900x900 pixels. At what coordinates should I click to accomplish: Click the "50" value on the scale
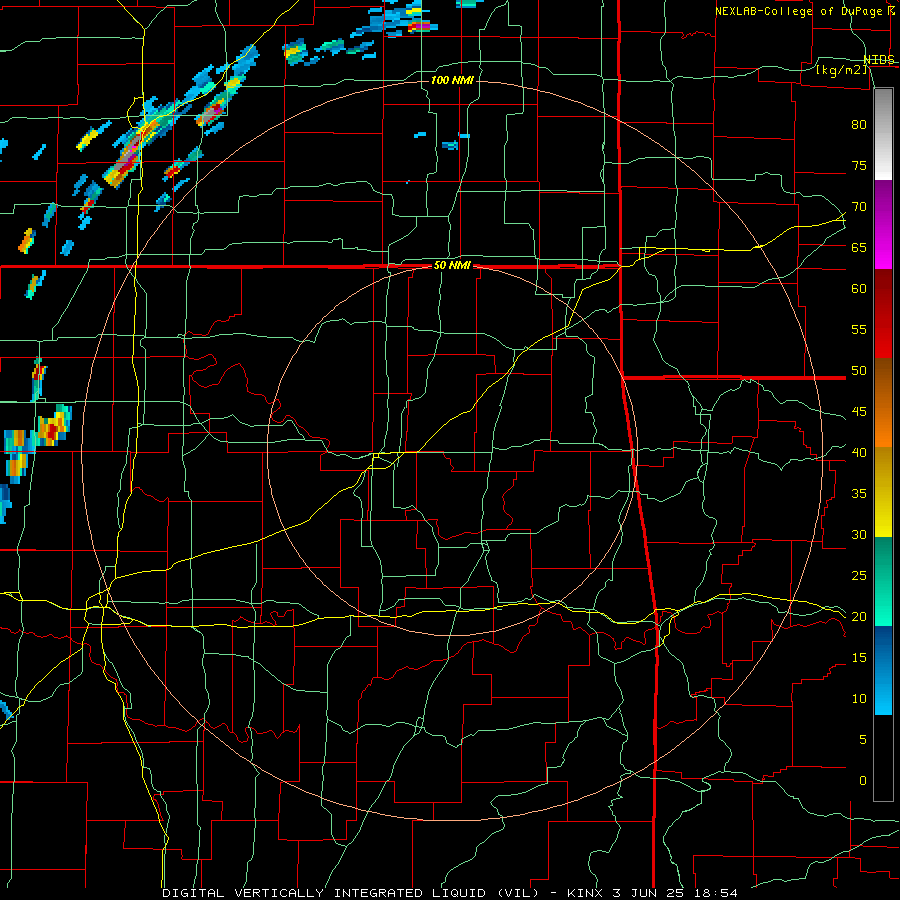point(859,371)
